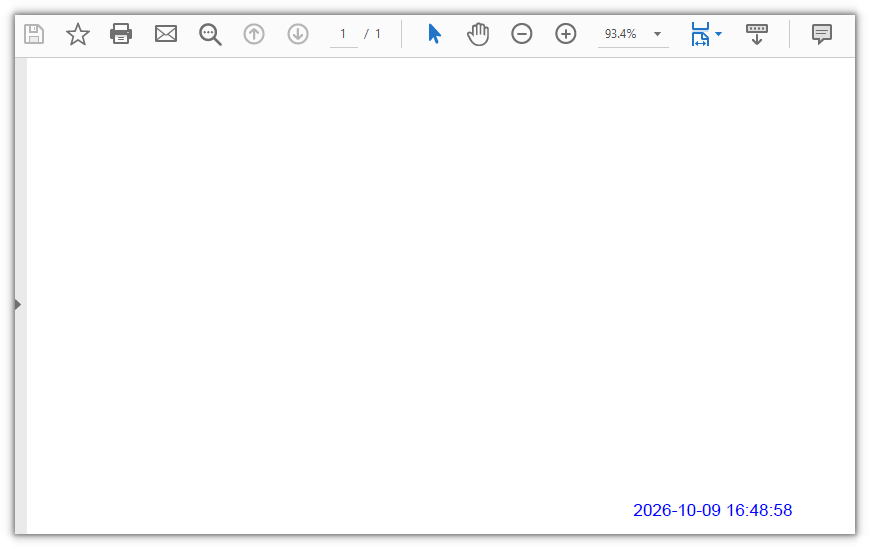Zoom out with the minus circle icon
The width and height of the screenshot is (870, 549).
click(x=522, y=34)
